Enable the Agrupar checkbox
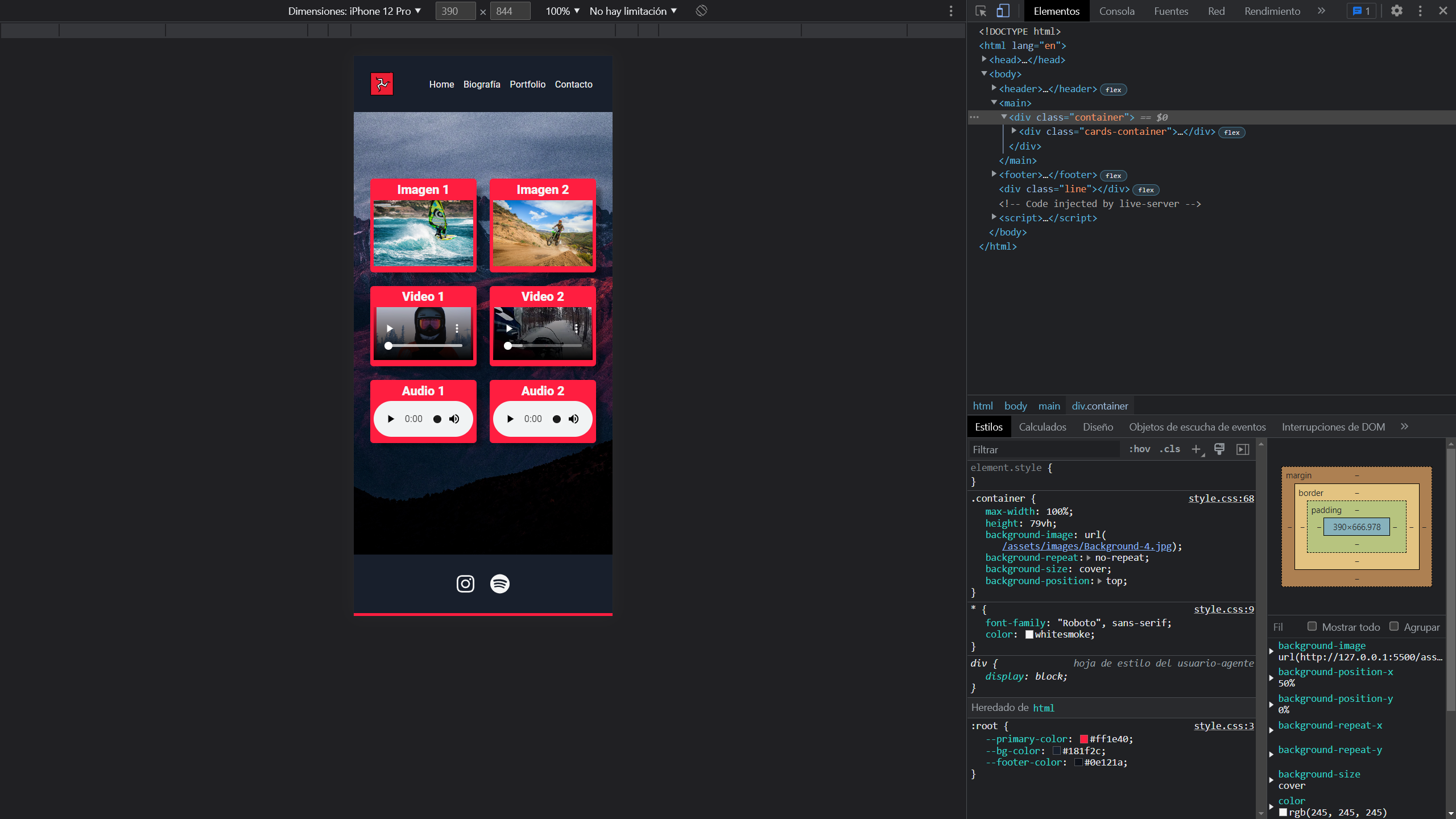The width and height of the screenshot is (1456, 819). pyautogui.click(x=1394, y=626)
